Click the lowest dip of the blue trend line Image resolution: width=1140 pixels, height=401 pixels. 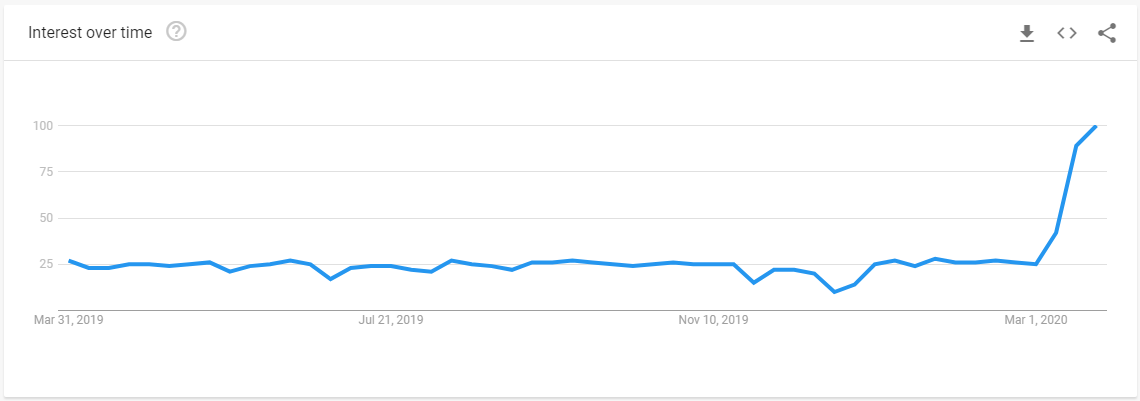[x=834, y=292]
